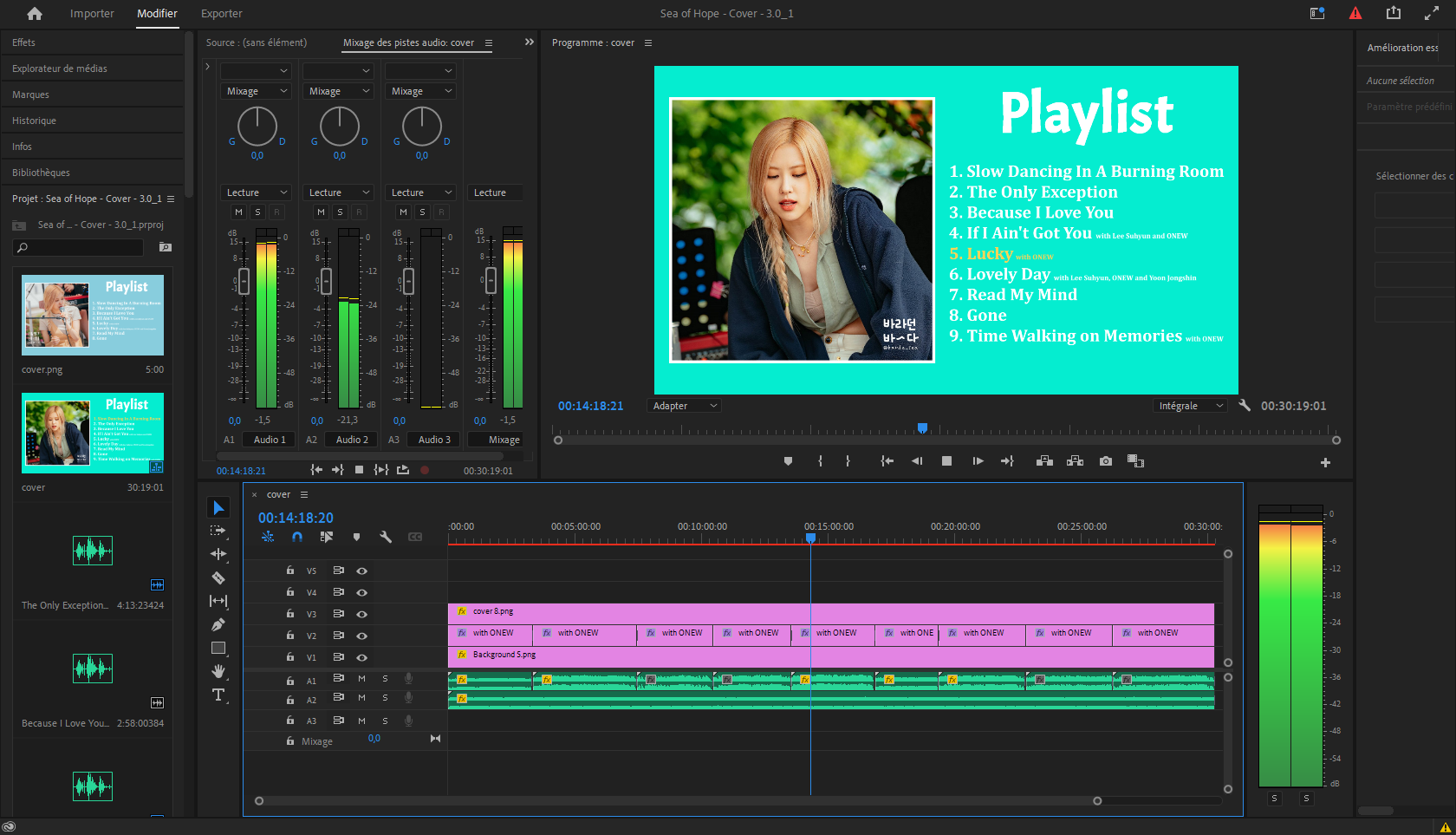Mute Audio 1 in the mixer

239,212
